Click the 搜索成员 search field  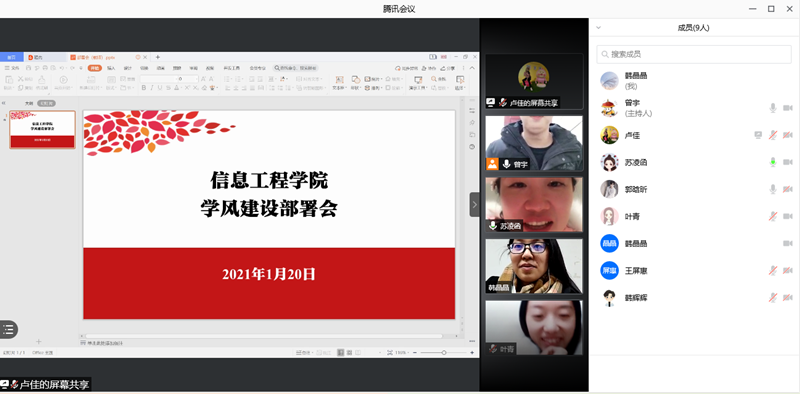tap(694, 54)
